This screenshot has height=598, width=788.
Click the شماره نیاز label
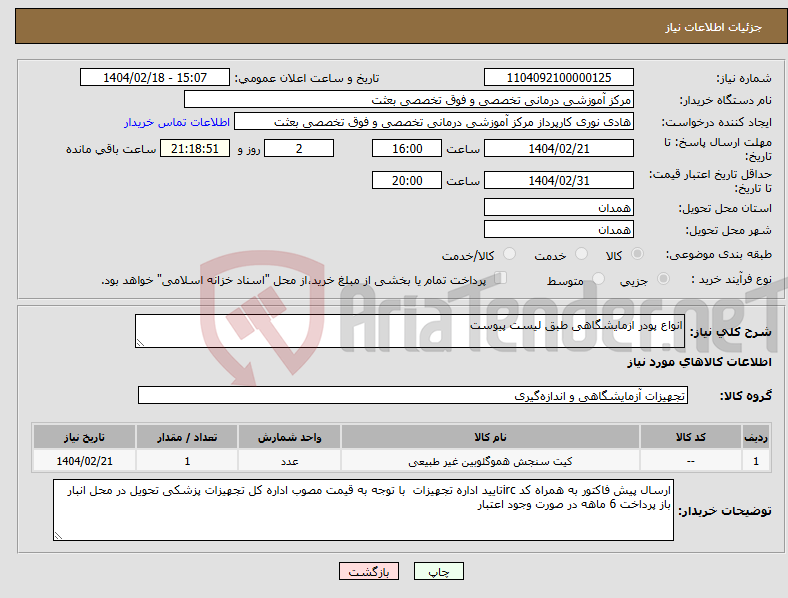(744, 78)
